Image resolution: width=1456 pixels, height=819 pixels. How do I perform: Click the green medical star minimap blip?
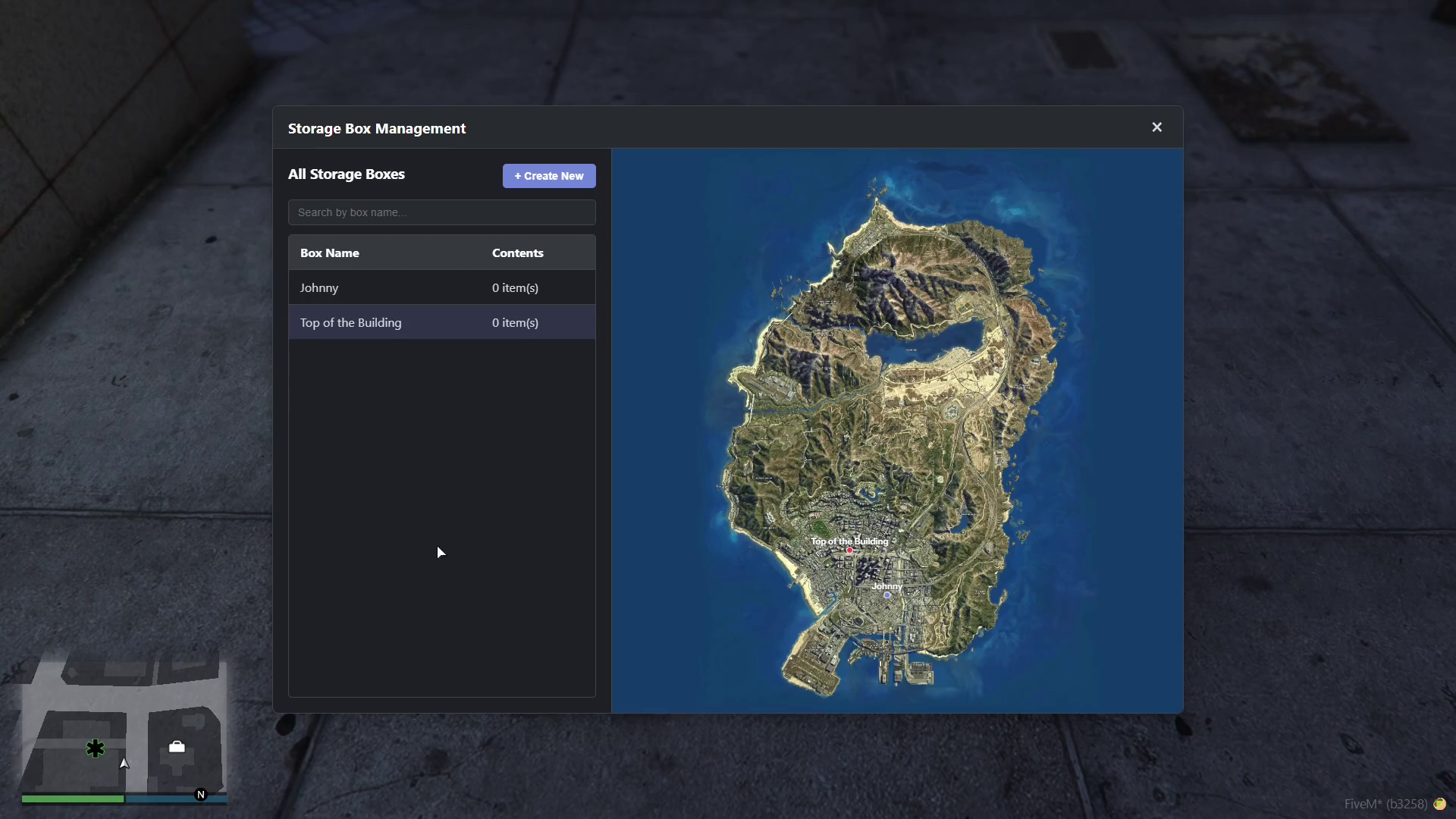click(x=96, y=749)
